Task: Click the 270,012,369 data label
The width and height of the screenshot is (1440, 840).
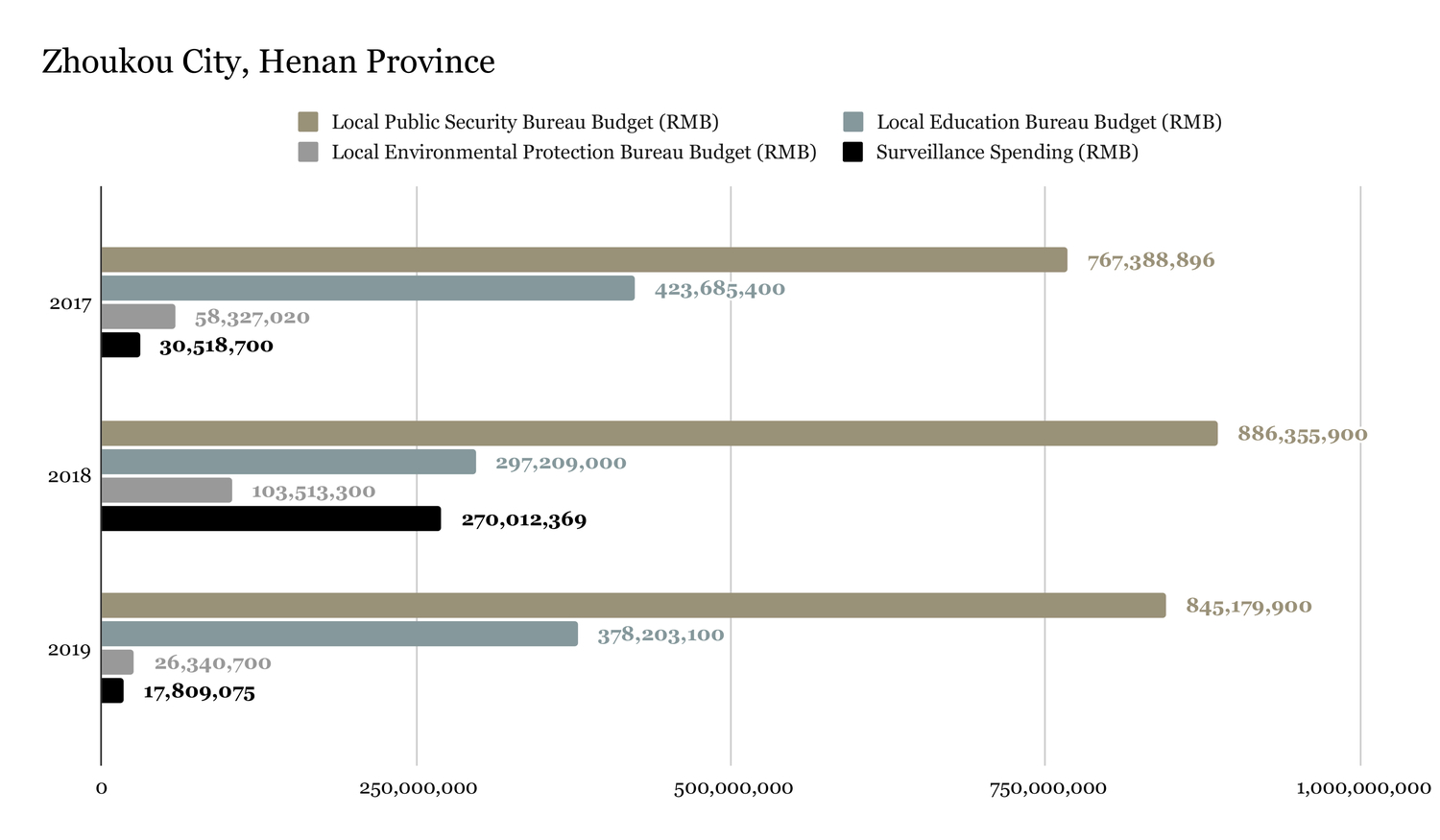Action: 523,520
